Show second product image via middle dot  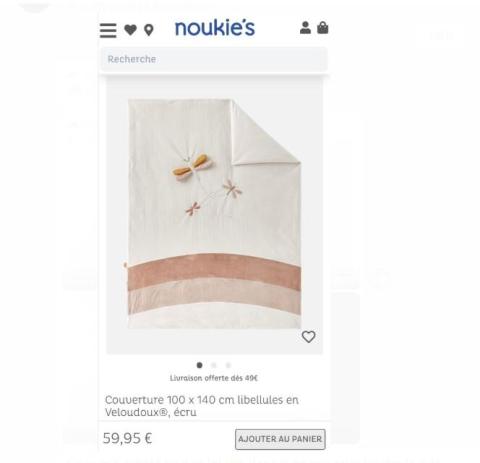(214, 365)
